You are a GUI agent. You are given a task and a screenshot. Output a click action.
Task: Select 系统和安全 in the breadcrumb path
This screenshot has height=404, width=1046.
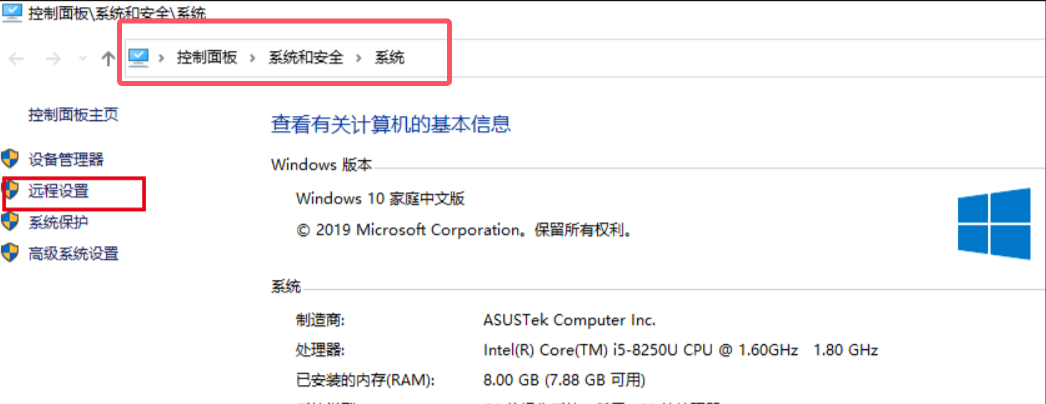[x=306, y=58]
